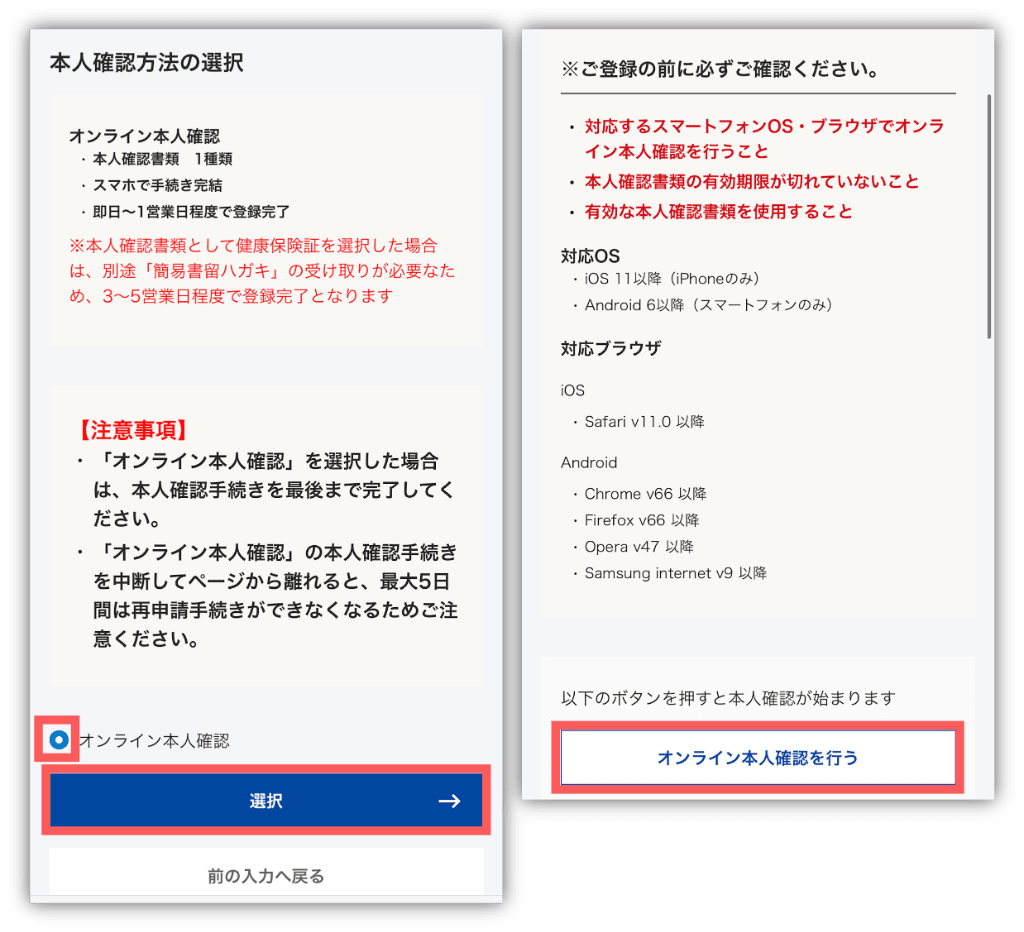The width and height of the screenshot is (1024, 932).
Task: Click the オンライン本人確認 radio label text
Action: pos(154,741)
